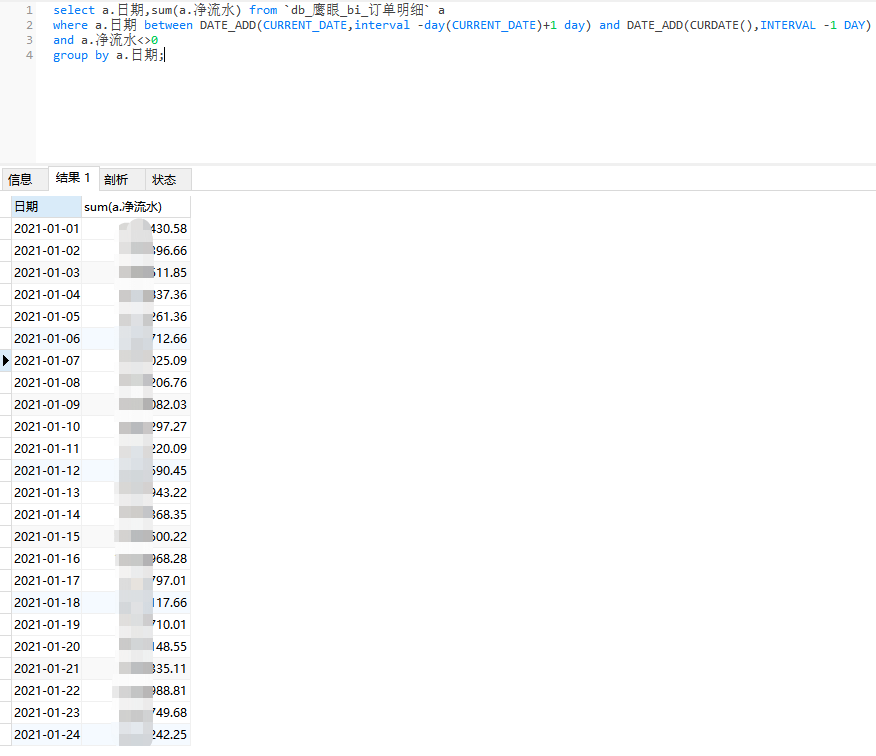Select the 2021-01-03 date cell

tap(46, 273)
